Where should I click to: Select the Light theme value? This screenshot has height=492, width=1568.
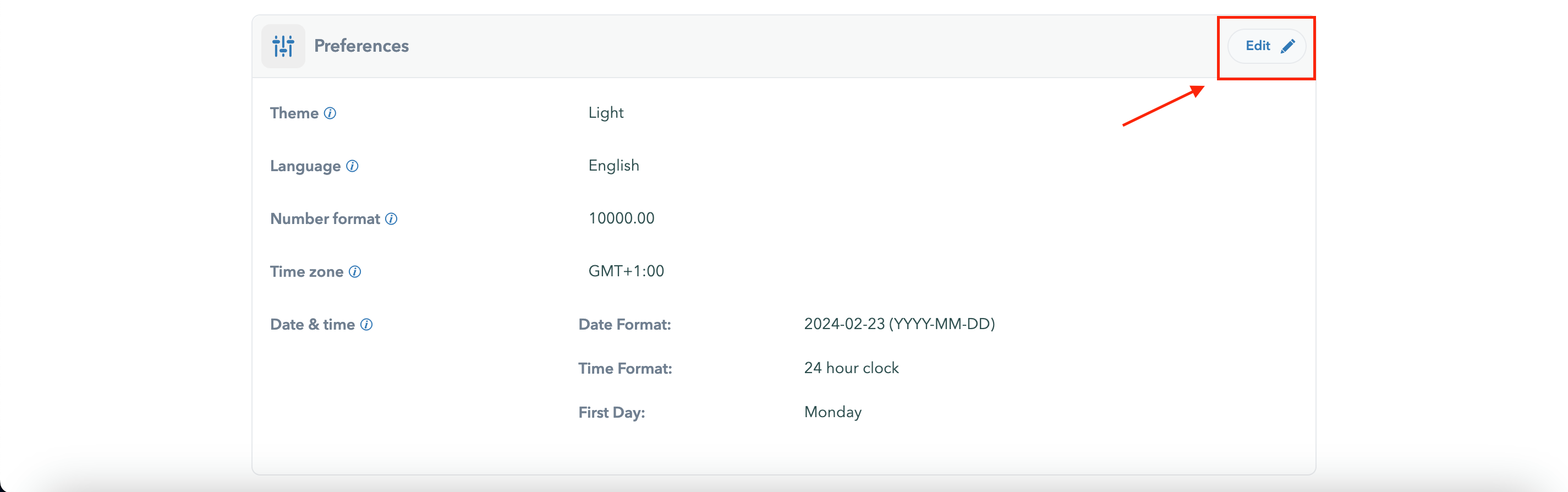(606, 113)
